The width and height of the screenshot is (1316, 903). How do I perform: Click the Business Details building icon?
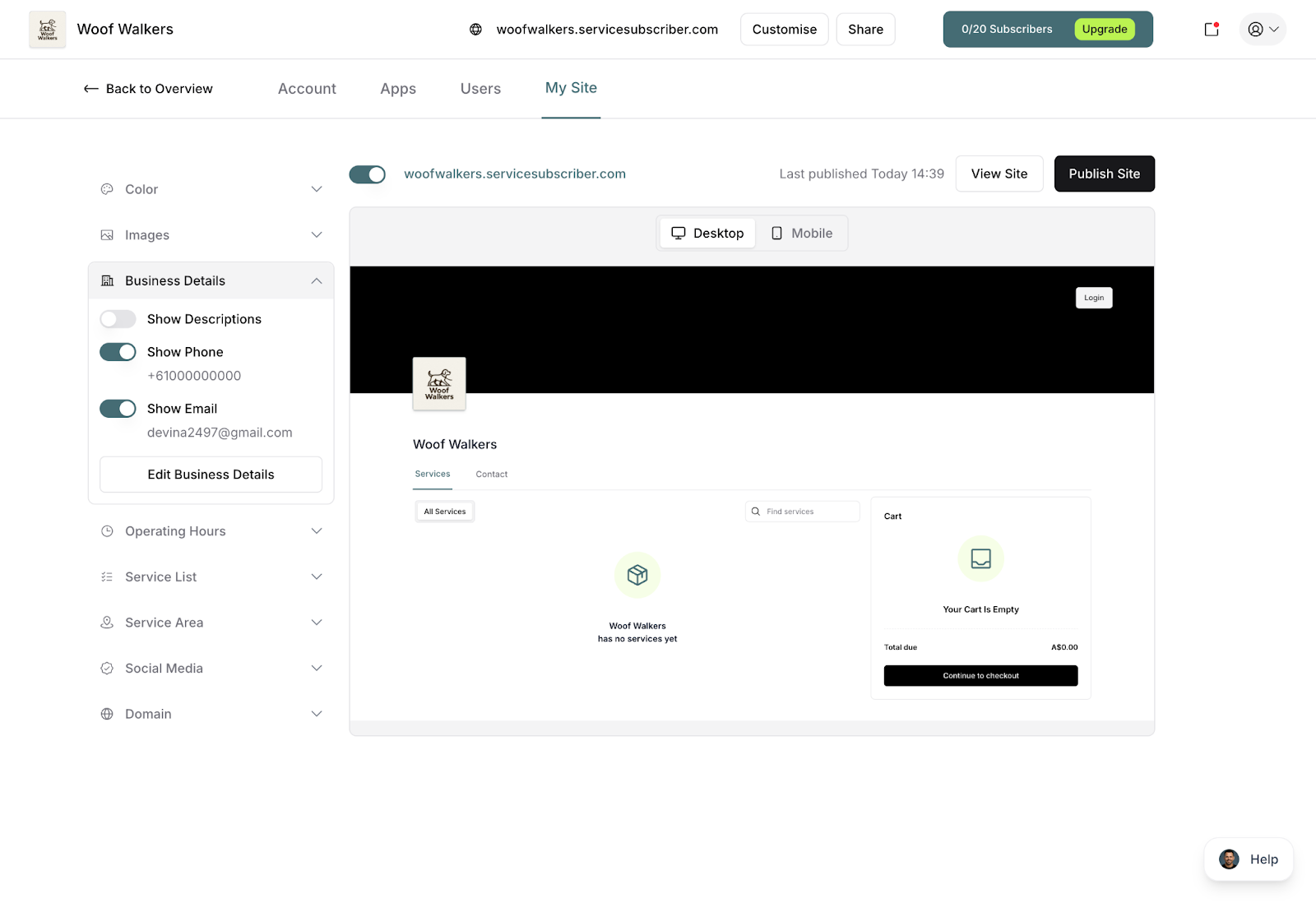107,281
